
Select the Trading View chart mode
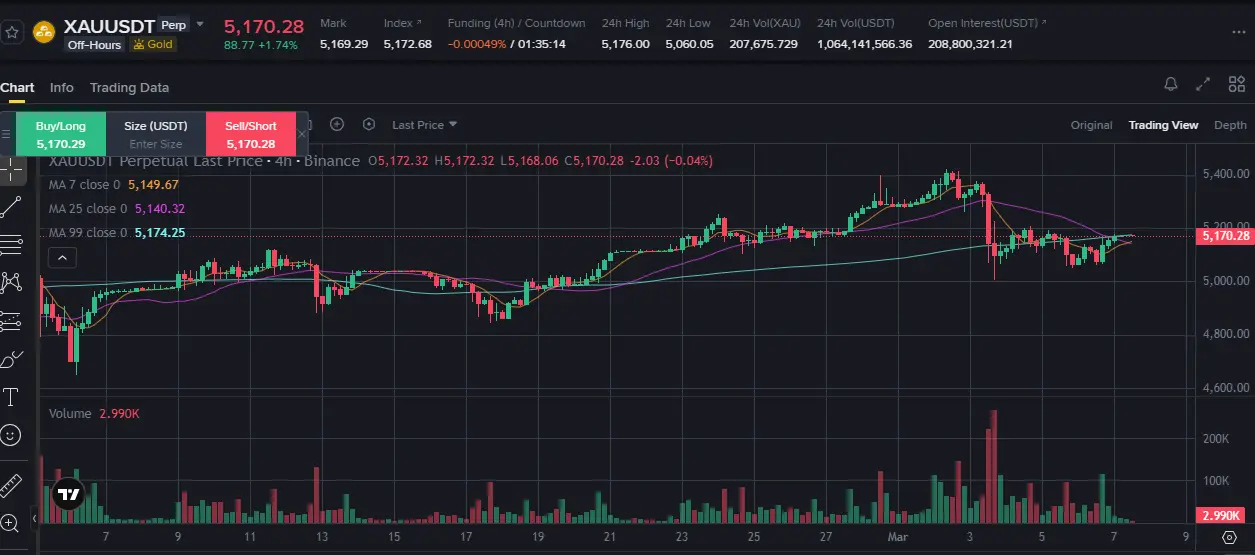click(x=1163, y=125)
